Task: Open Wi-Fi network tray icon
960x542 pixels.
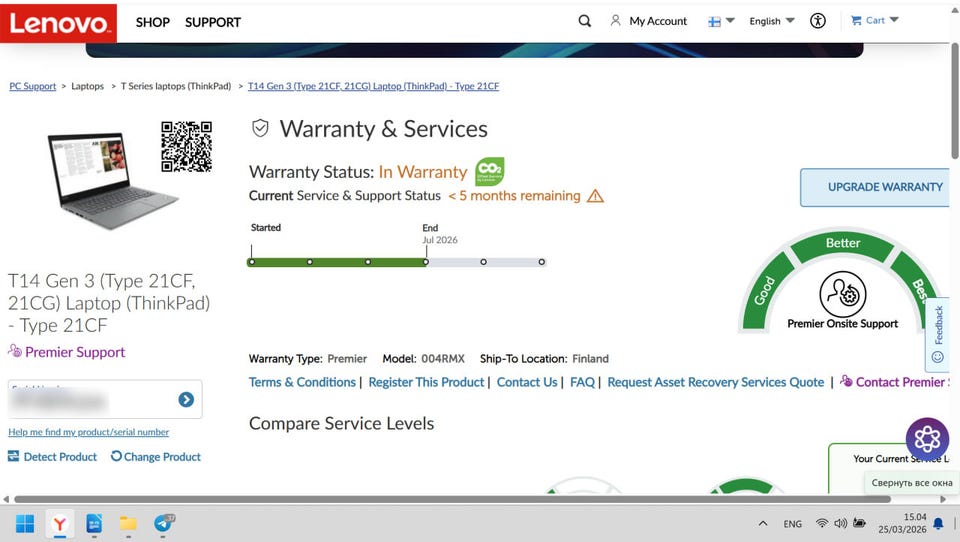Action: pyautogui.click(x=822, y=523)
